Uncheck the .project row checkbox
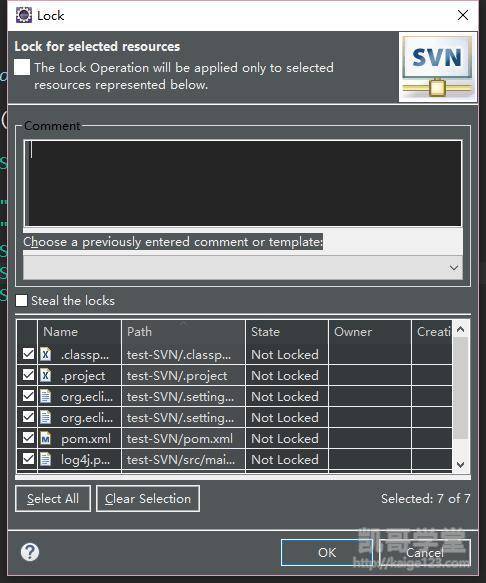The width and height of the screenshot is (486, 583). point(28,374)
